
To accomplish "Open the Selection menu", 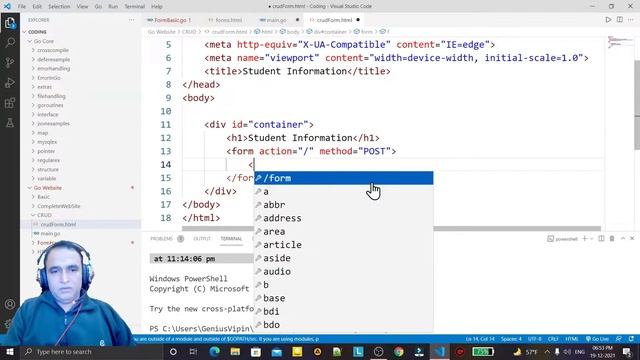I will point(59,6).
